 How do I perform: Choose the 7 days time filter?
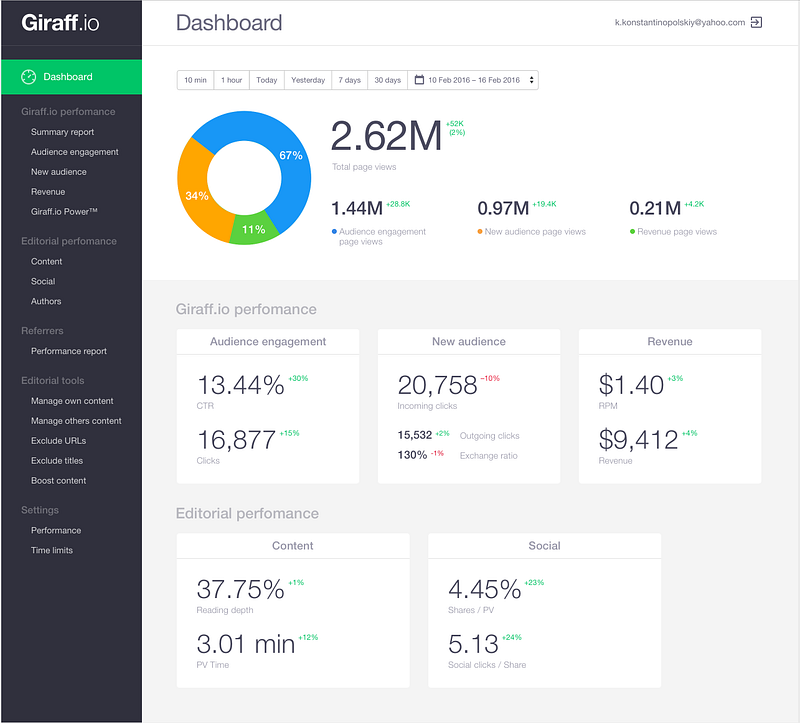(x=349, y=80)
